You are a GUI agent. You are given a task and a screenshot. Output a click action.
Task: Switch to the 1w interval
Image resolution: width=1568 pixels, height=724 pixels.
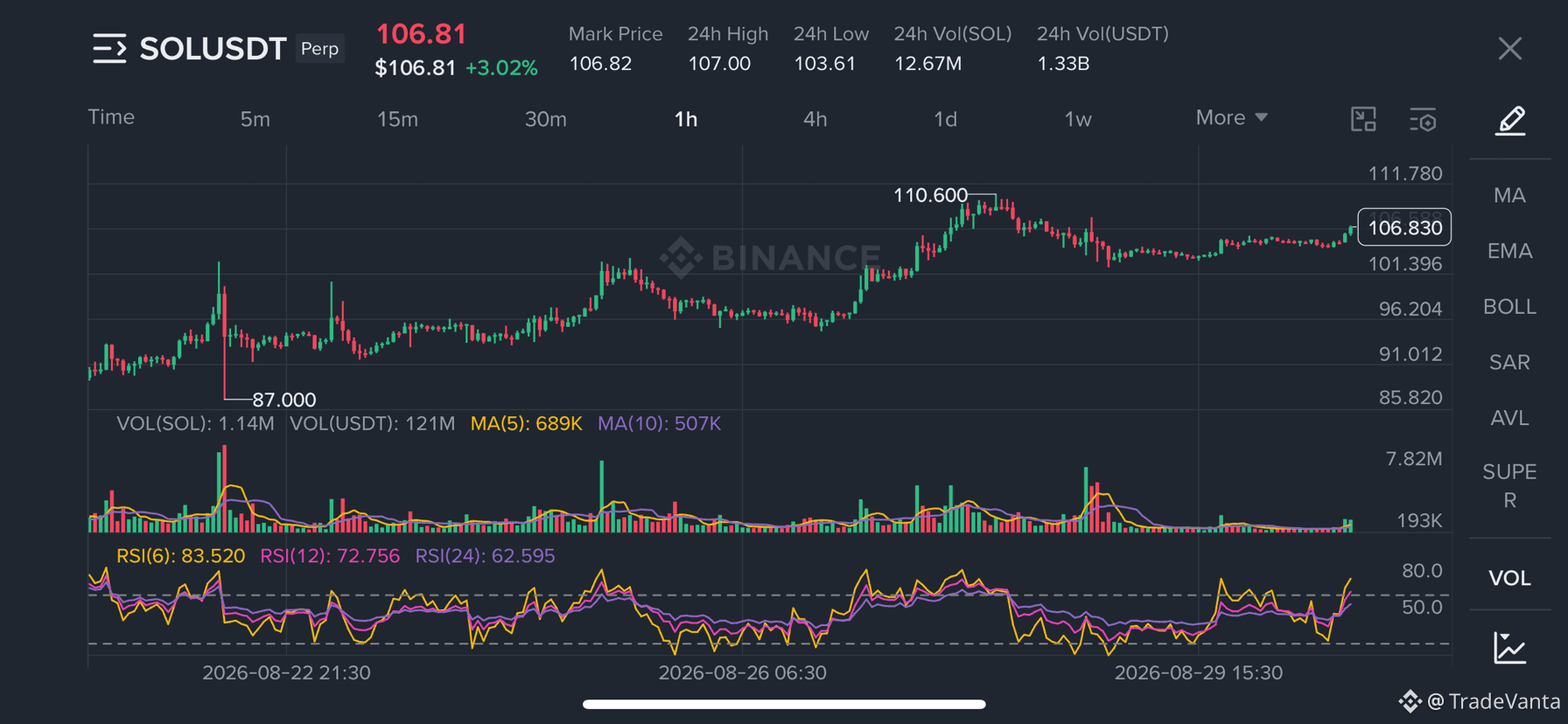(1078, 119)
